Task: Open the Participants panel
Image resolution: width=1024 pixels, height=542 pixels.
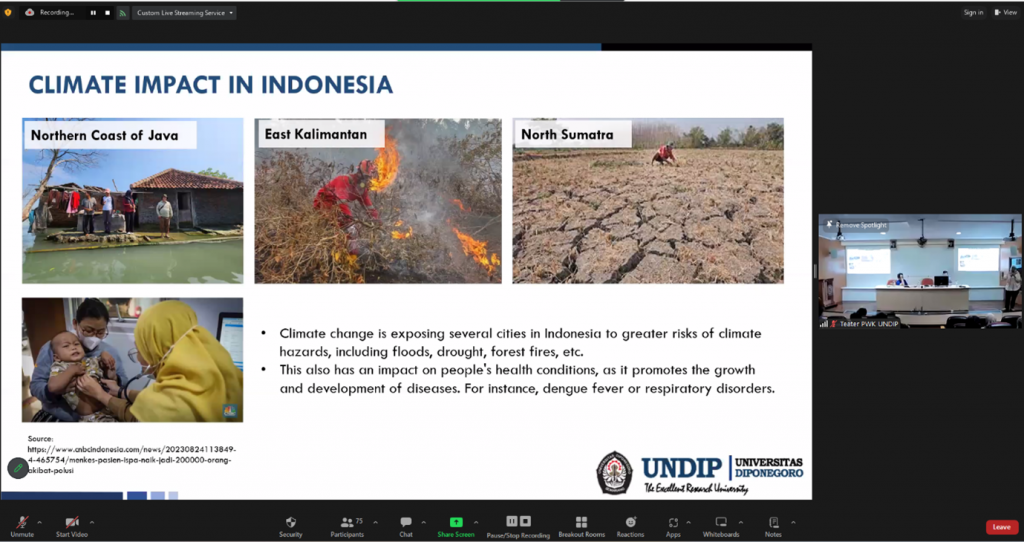Action: pos(347,523)
